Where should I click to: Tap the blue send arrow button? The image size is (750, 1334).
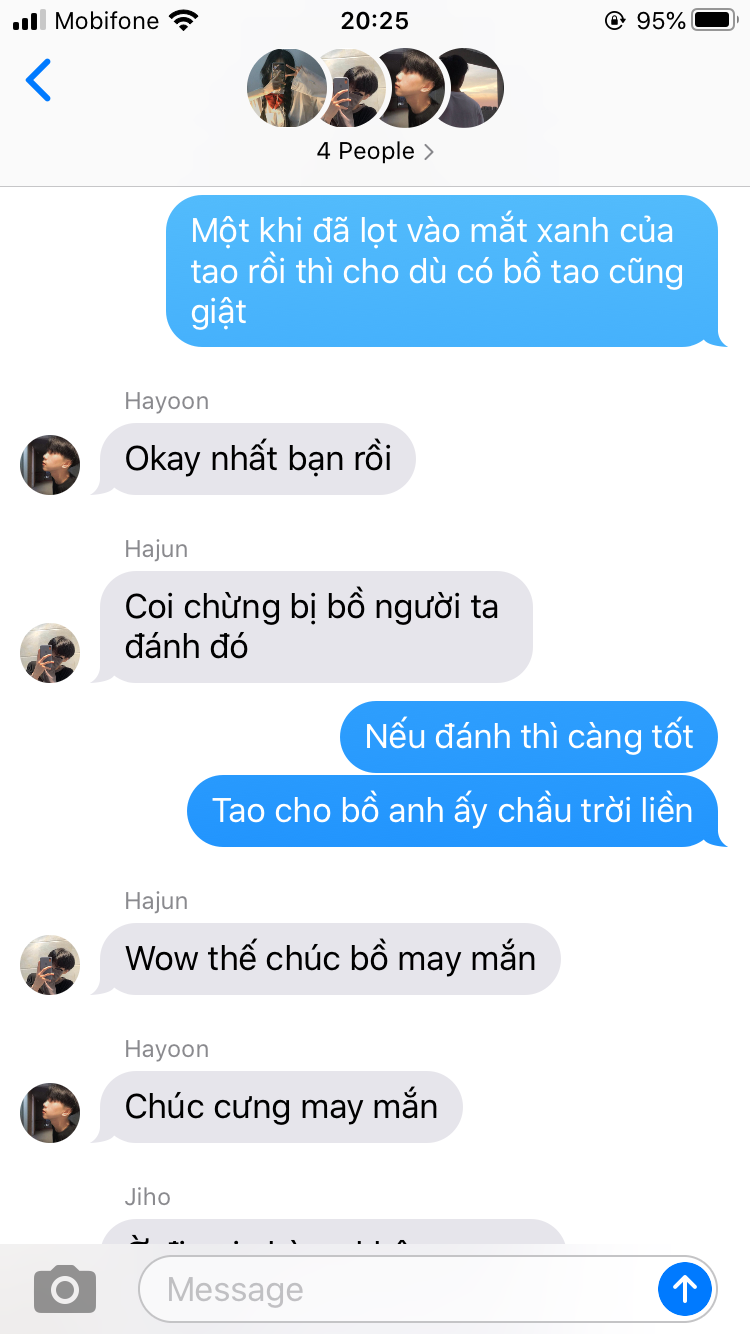pyautogui.click(x=685, y=1289)
